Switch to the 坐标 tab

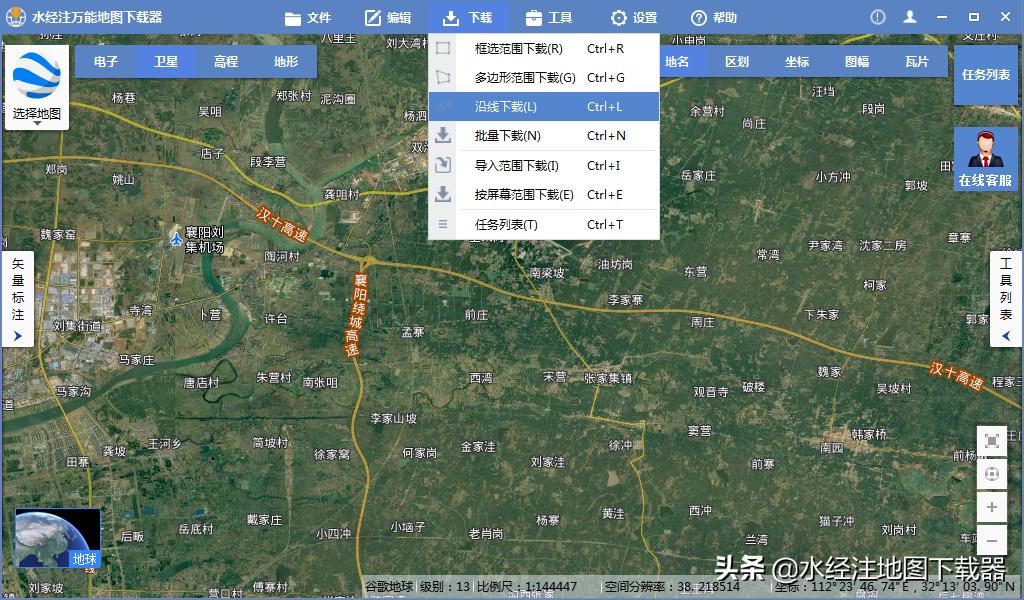[800, 61]
